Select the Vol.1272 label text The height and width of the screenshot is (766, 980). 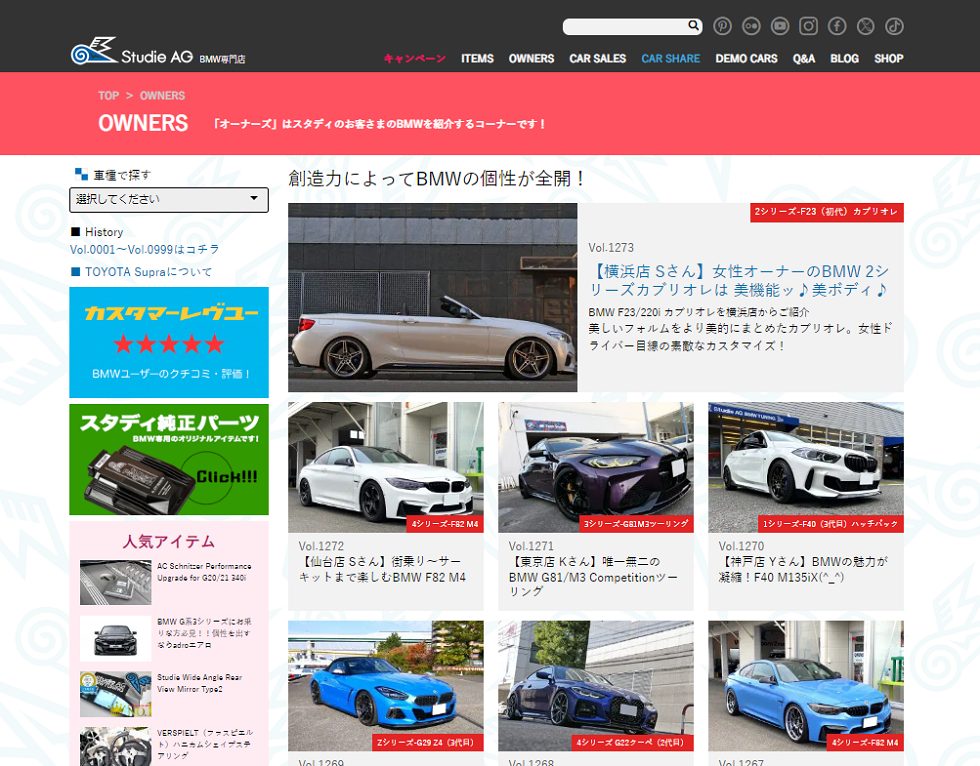coord(321,546)
